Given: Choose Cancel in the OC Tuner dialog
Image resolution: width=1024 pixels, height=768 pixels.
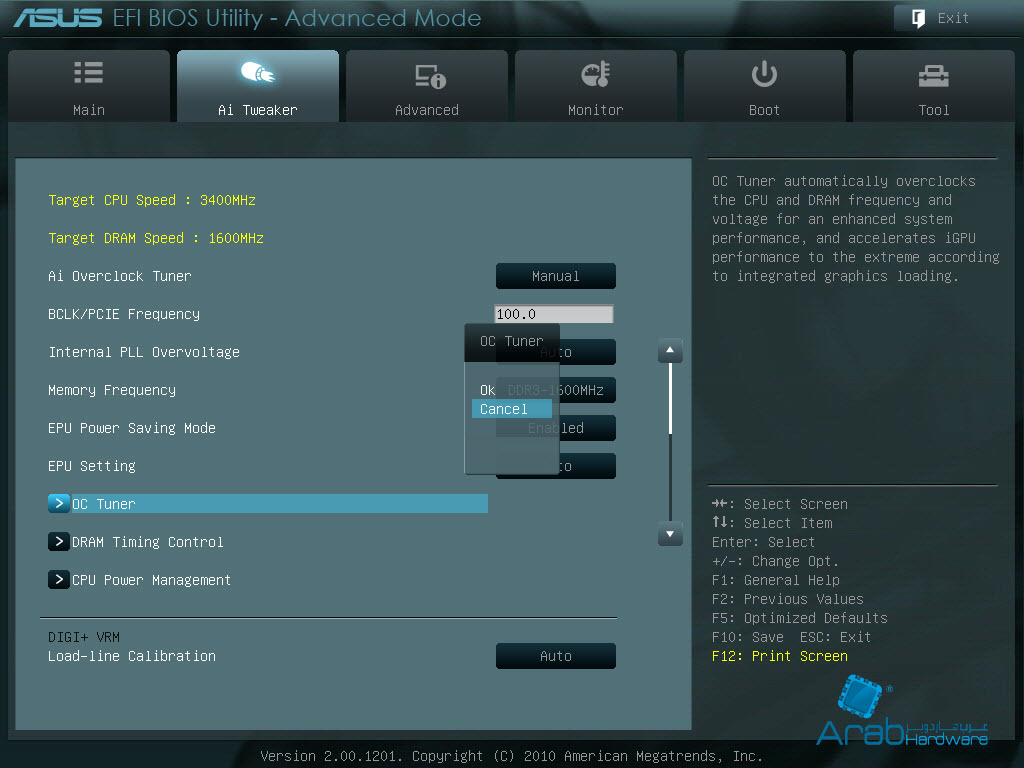Looking at the screenshot, I should point(511,409).
